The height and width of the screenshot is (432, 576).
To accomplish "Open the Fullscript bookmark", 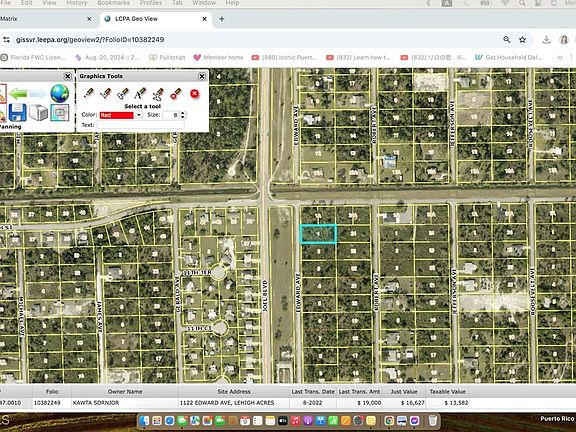I will [x=167, y=57].
